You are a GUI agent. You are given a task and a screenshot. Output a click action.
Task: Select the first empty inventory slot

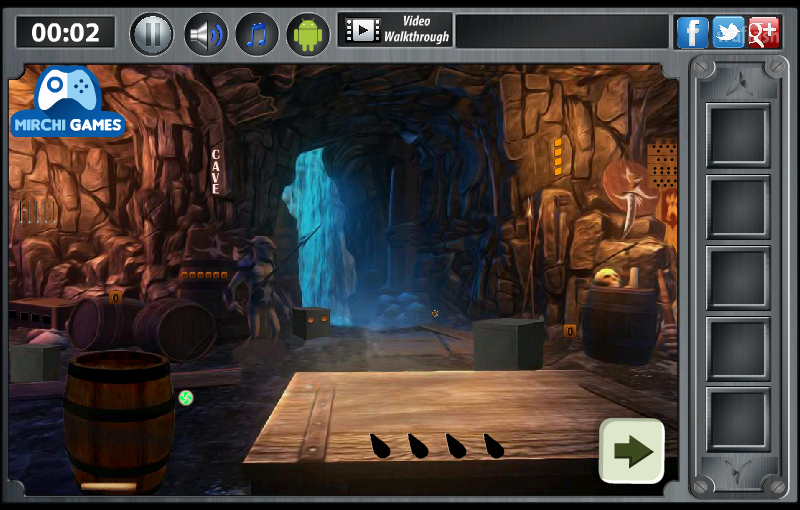(738, 136)
